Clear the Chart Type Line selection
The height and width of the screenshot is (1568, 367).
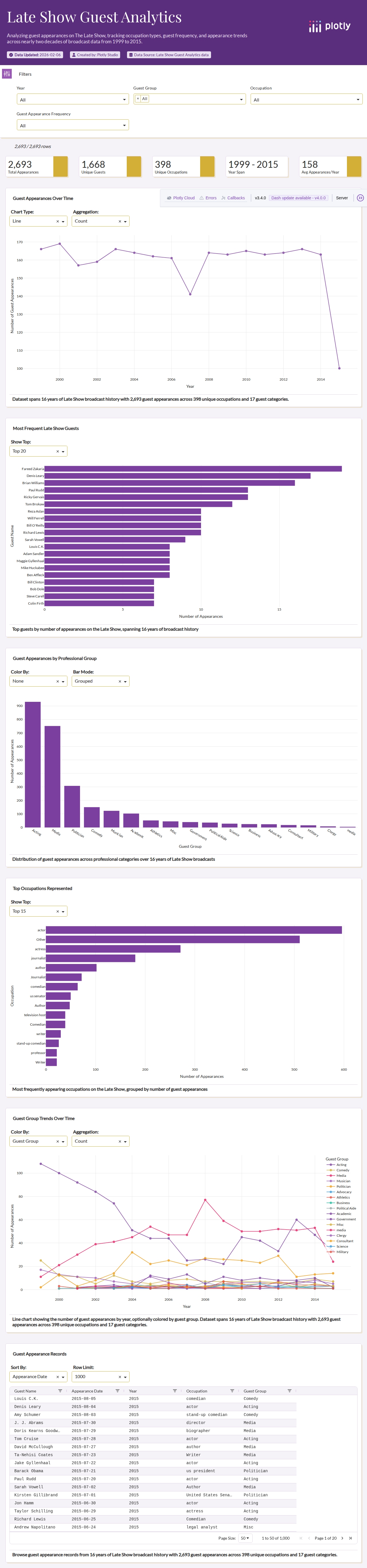[x=57, y=222]
